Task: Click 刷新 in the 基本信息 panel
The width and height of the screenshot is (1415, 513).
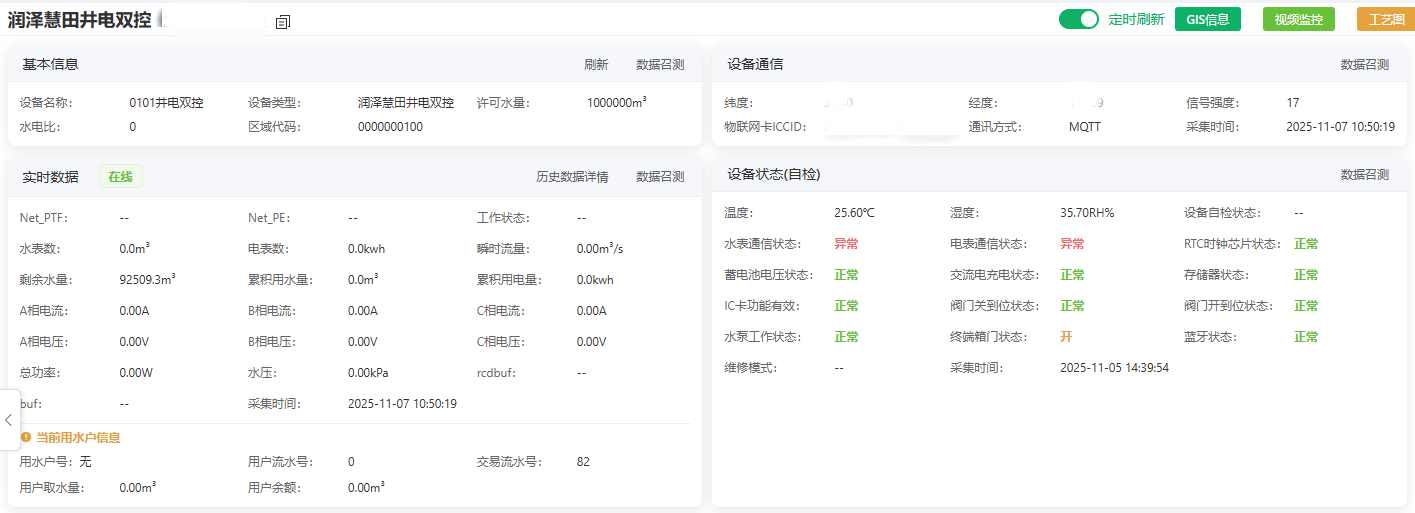Action: pos(596,65)
